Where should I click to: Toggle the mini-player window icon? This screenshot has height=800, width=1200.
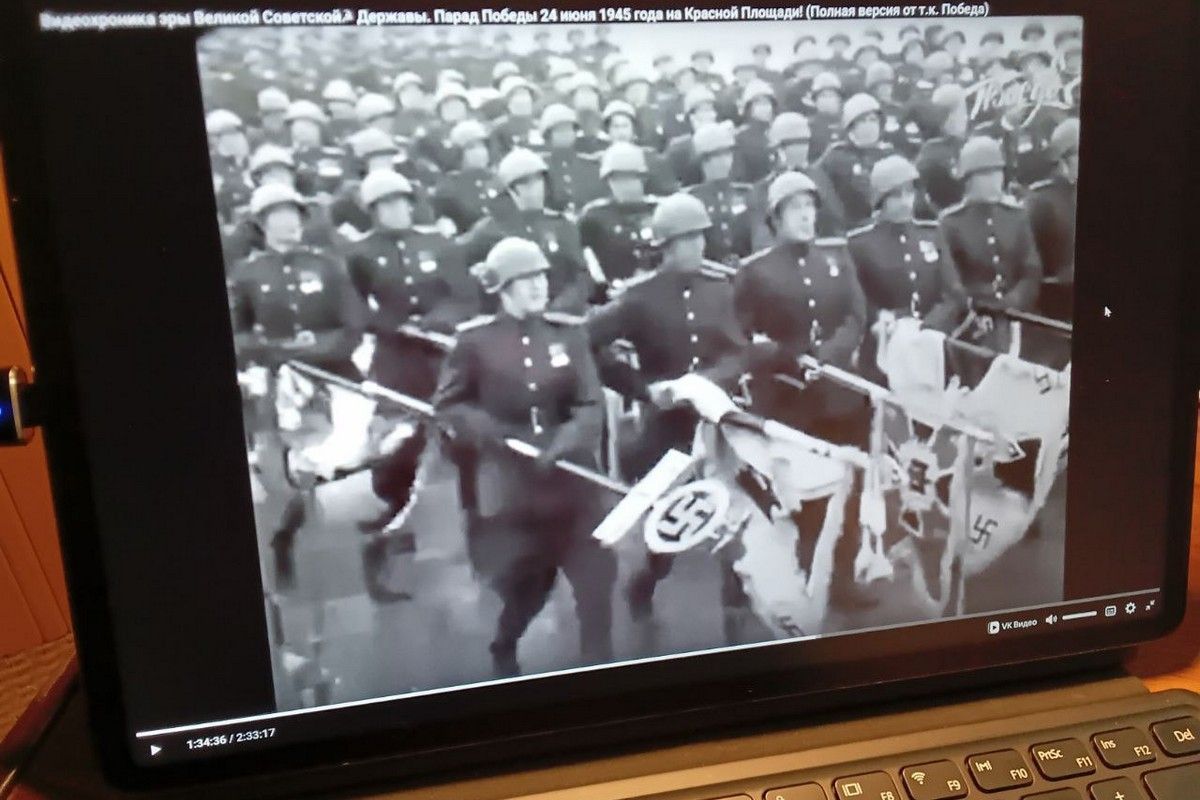pos(1111,611)
